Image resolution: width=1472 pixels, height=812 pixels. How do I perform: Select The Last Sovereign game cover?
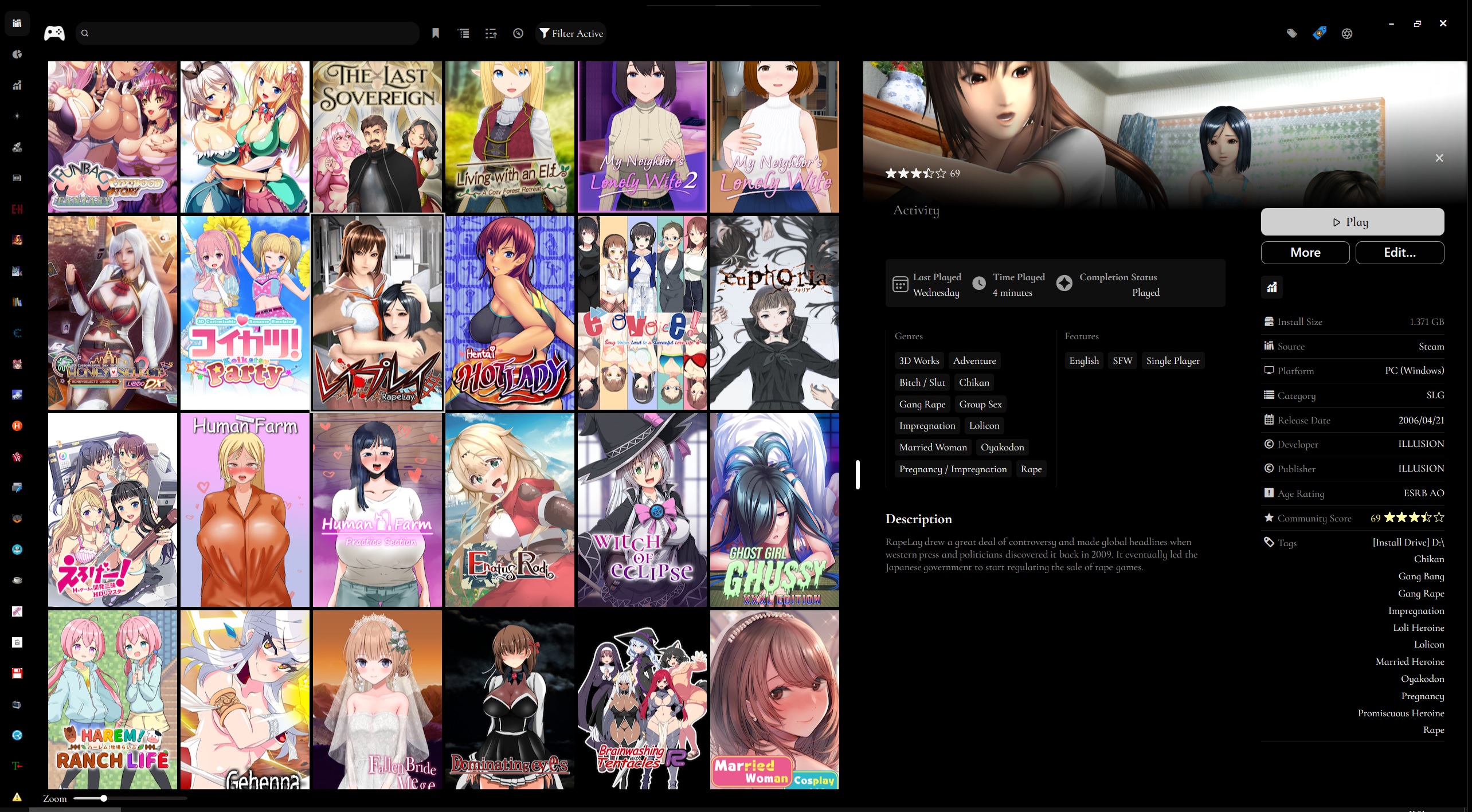click(377, 137)
